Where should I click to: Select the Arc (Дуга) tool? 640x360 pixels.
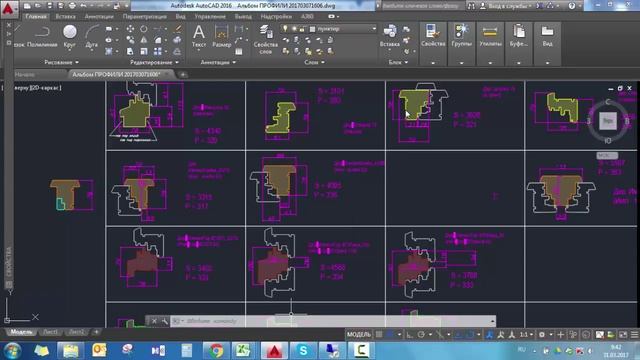[92, 37]
